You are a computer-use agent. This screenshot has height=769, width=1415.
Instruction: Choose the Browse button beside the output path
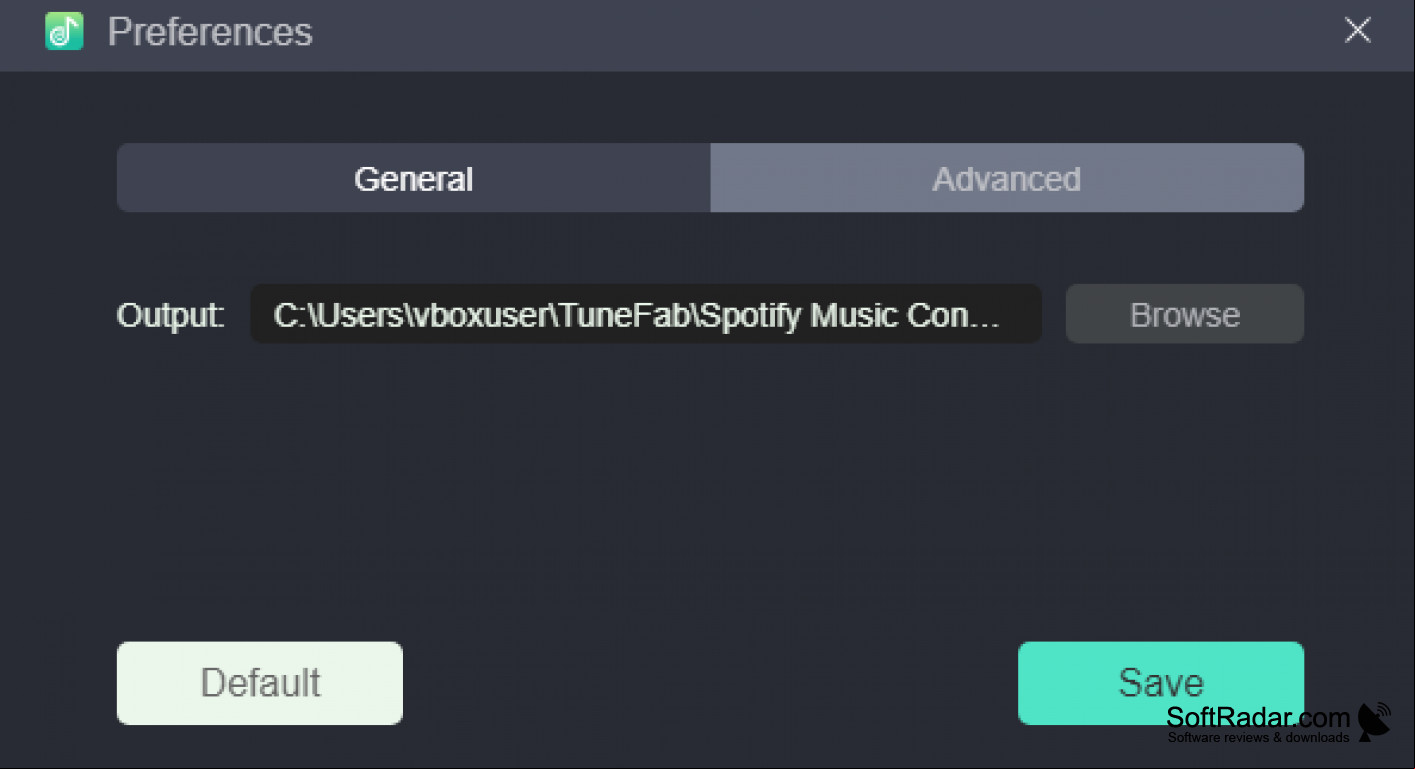point(1185,314)
